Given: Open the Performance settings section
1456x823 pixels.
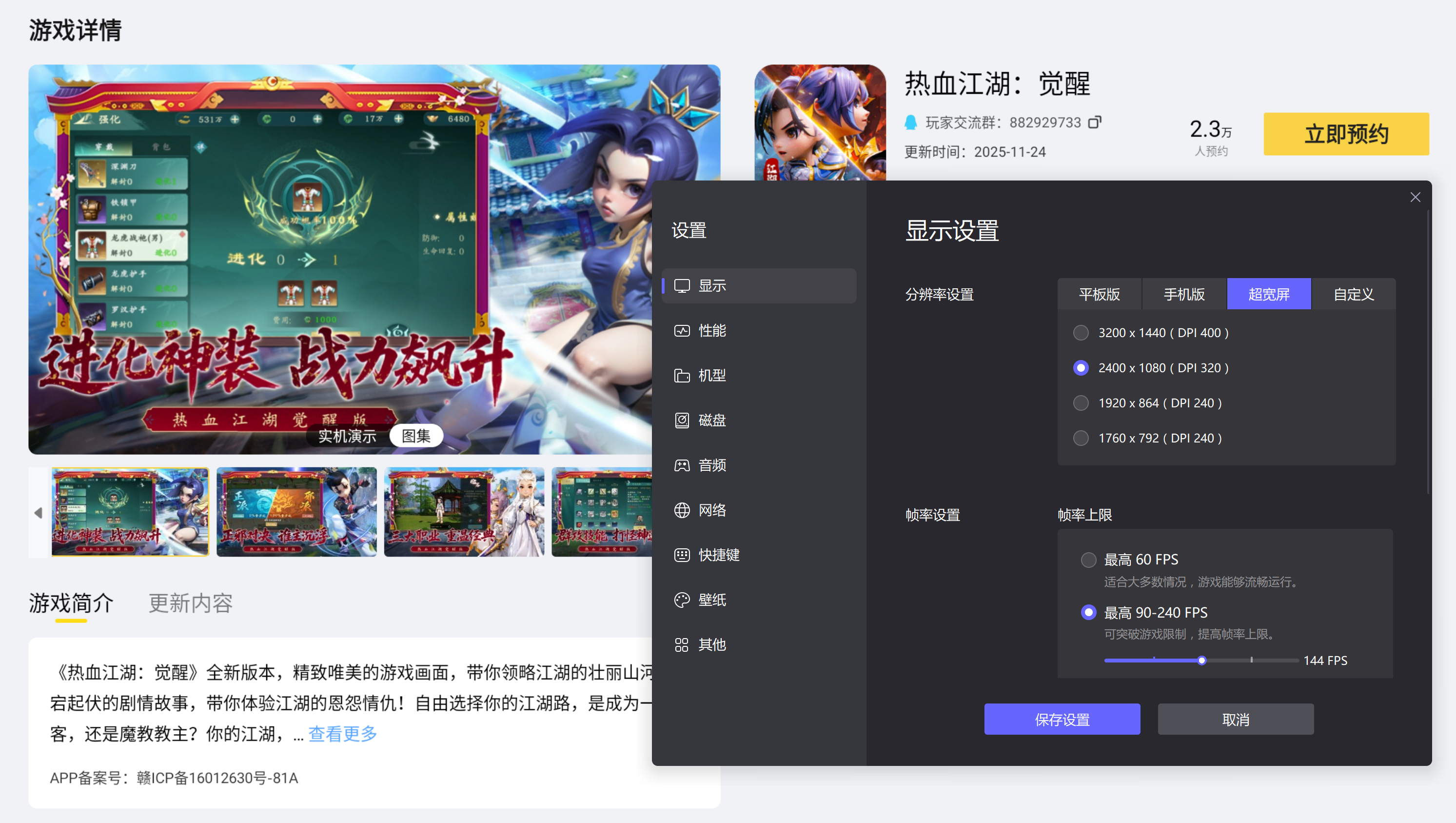Looking at the screenshot, I should coord(711,331).
